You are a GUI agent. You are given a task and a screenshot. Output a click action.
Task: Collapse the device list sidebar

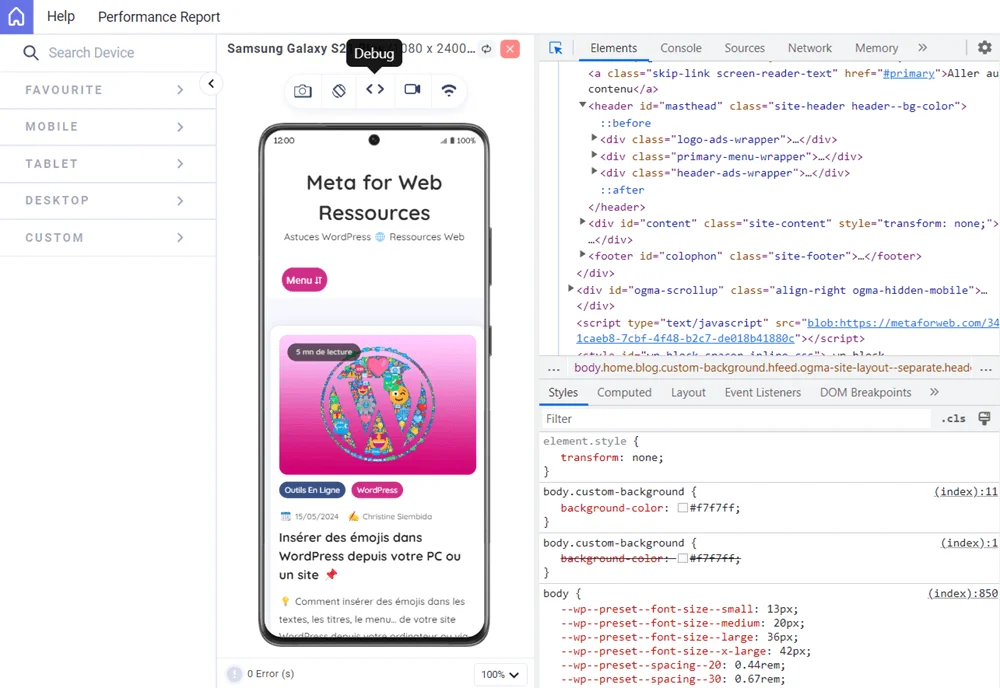pos(211,84)
